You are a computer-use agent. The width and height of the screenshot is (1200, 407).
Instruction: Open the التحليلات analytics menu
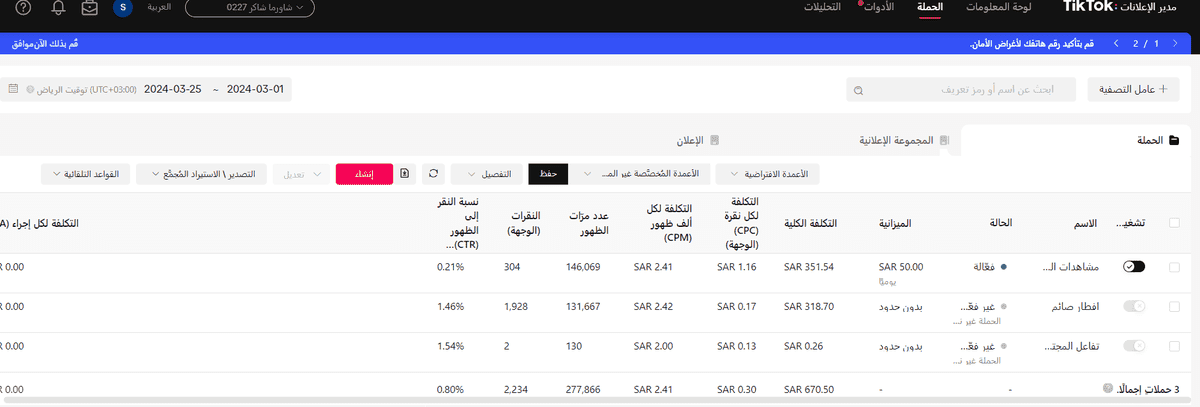823,8
